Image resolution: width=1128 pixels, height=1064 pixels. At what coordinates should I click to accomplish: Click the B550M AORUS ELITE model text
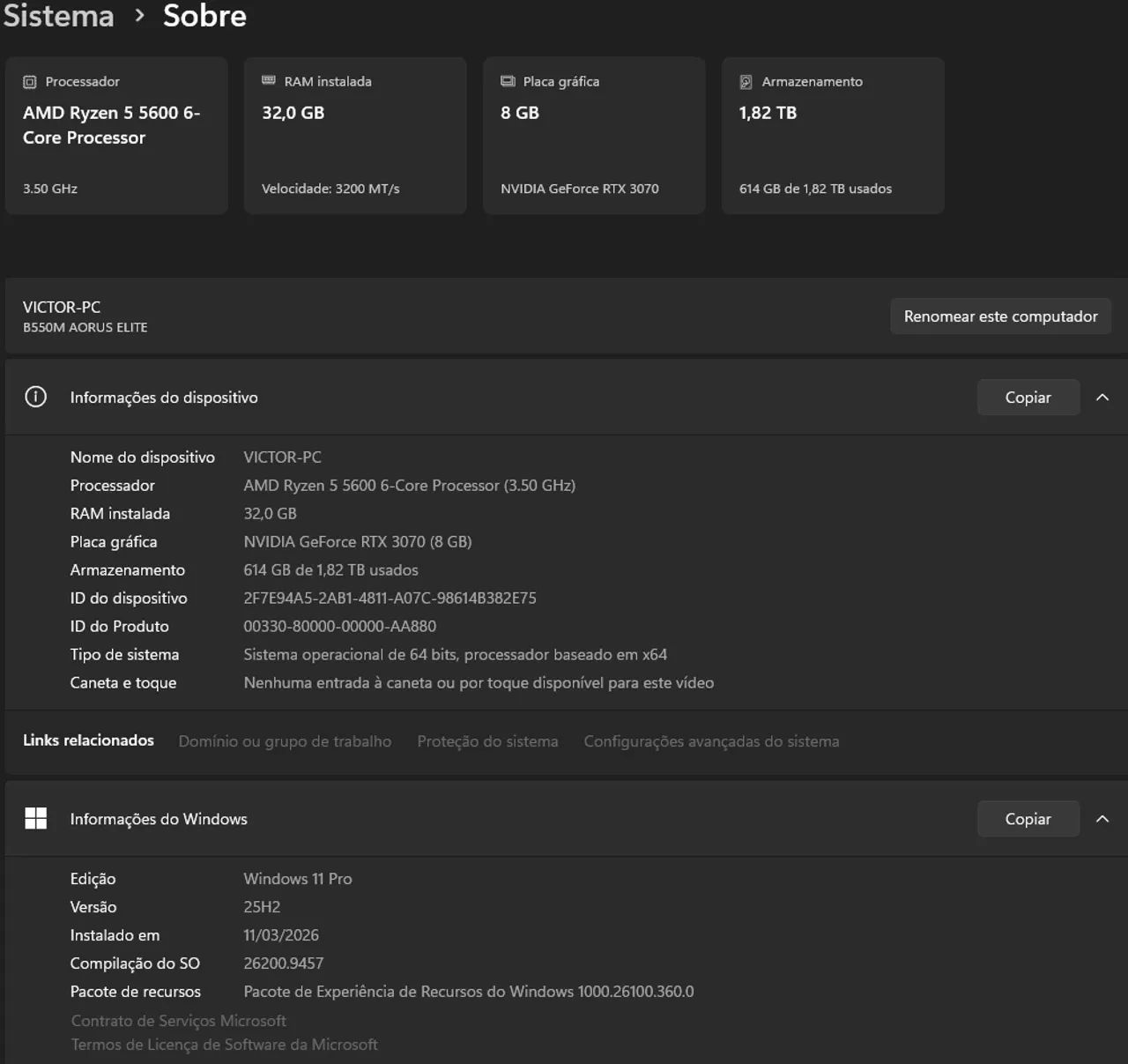pyautogui.click(x=85, y=327)
